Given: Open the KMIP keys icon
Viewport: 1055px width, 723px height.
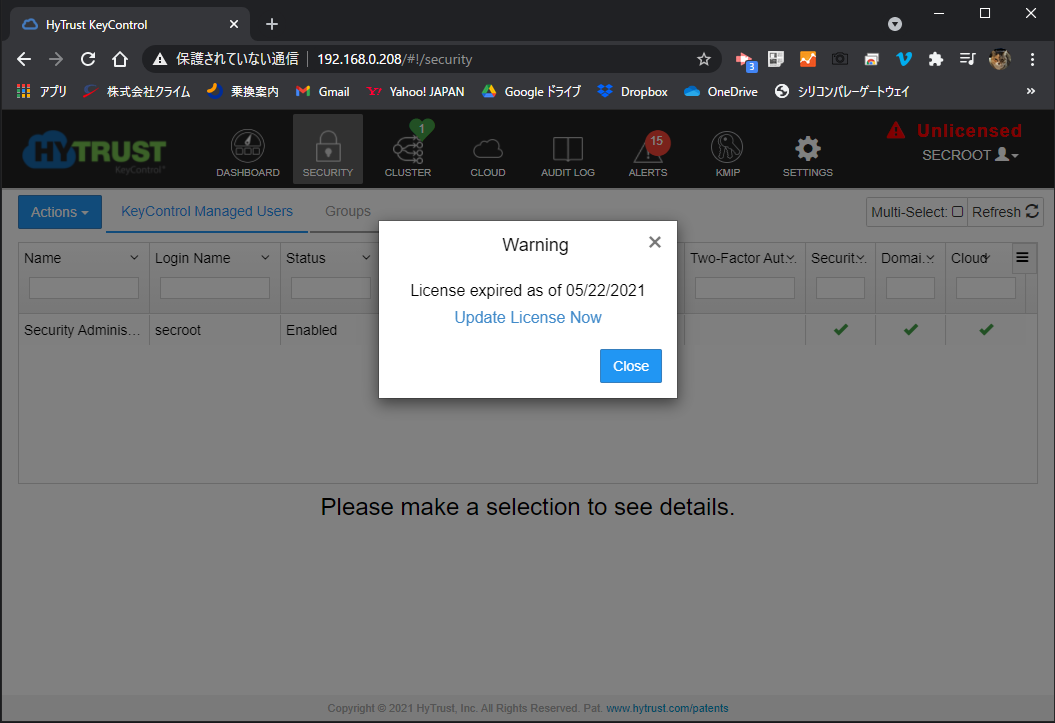Looking at the screenshot, I should (x=727, y=147).
